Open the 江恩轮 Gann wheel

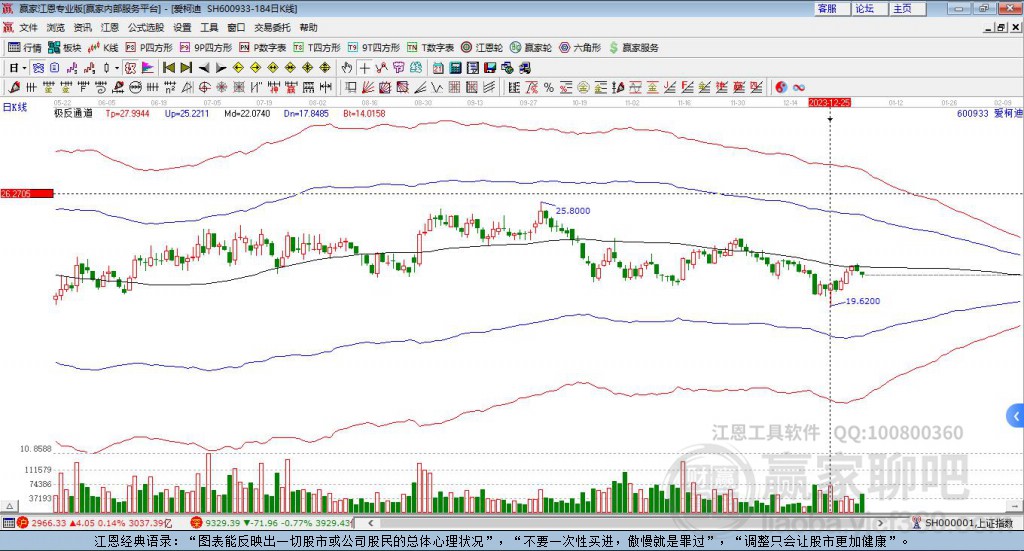[482, 48]
